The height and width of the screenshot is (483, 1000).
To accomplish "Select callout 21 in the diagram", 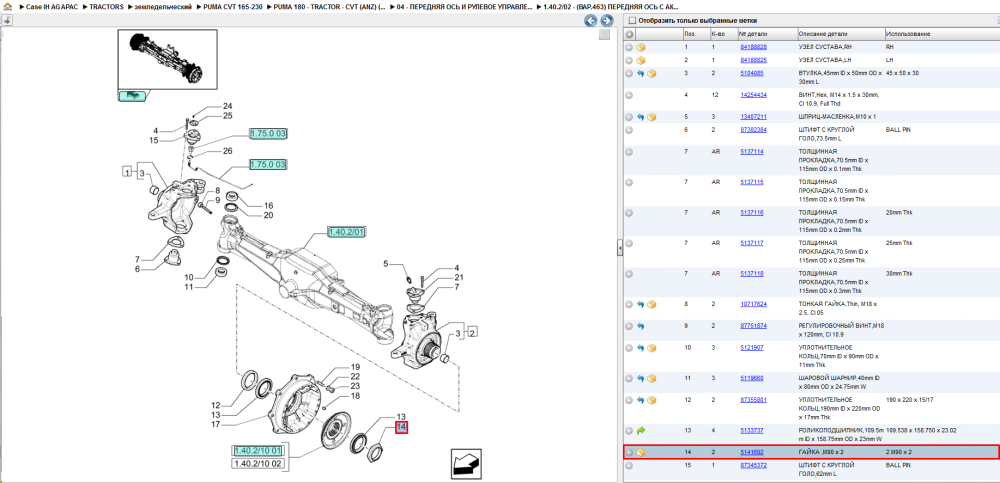I will pyautogui.click(x=459, y=278).
